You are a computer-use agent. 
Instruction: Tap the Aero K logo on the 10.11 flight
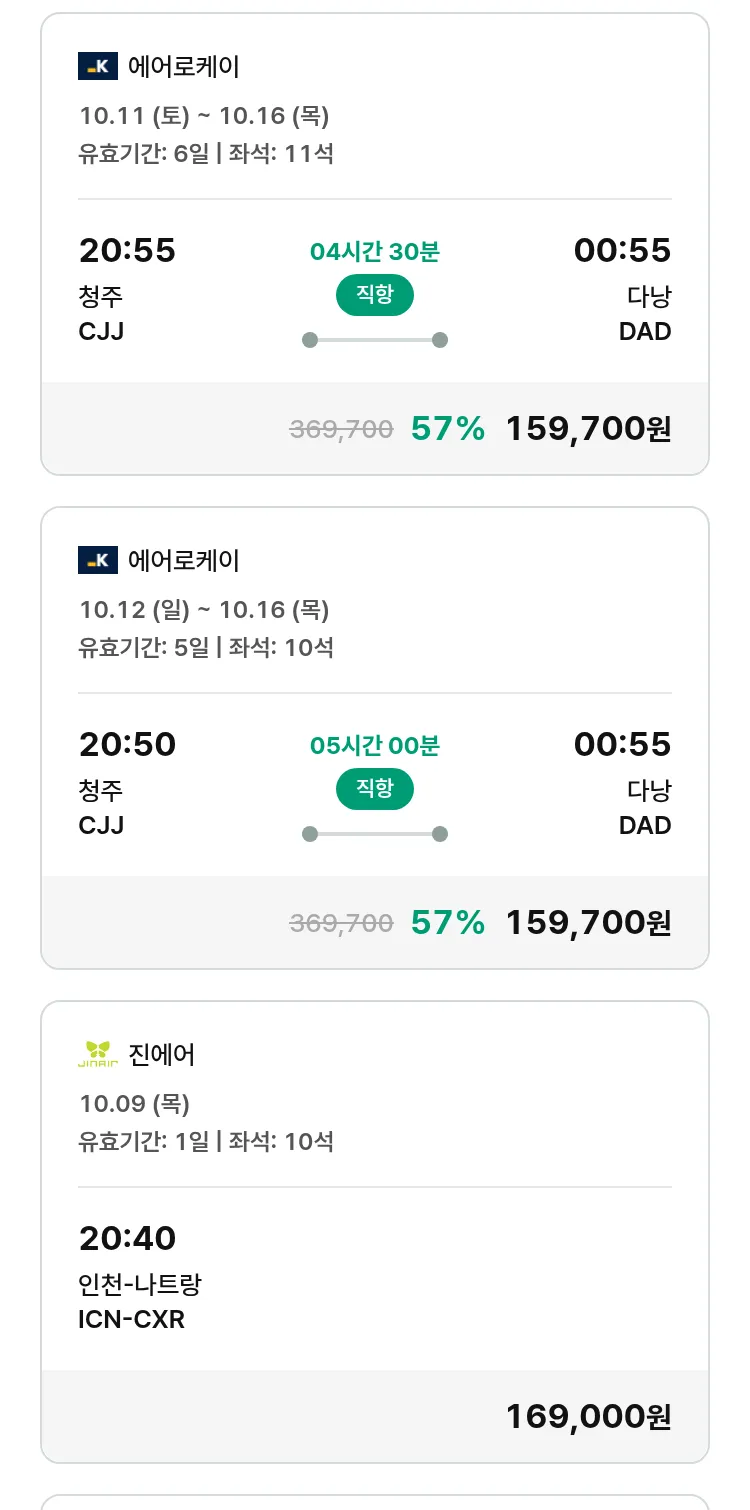point(98,67)
